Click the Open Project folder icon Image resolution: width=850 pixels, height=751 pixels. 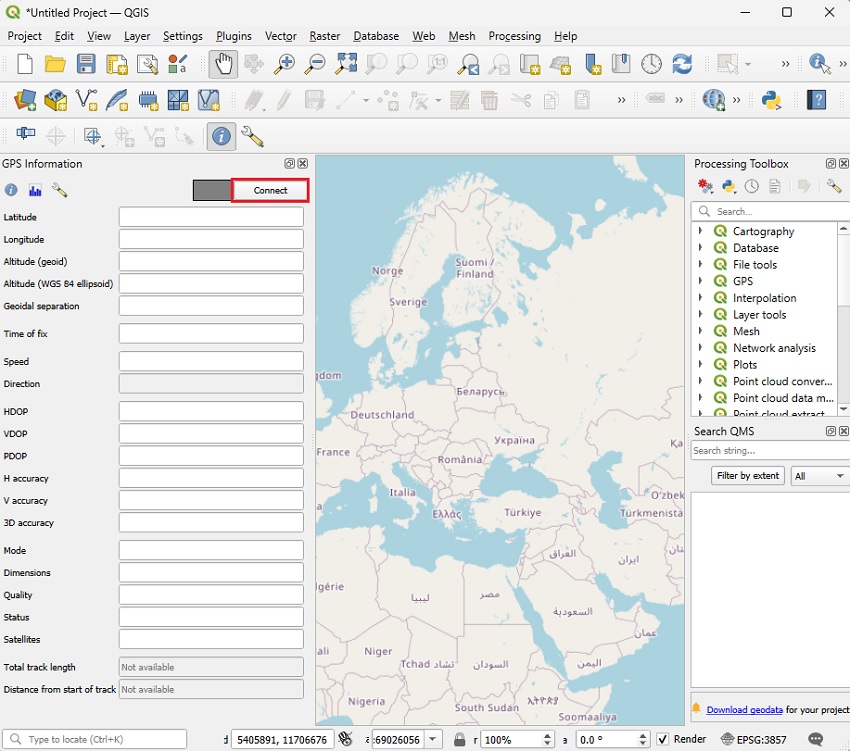point(55,64)
